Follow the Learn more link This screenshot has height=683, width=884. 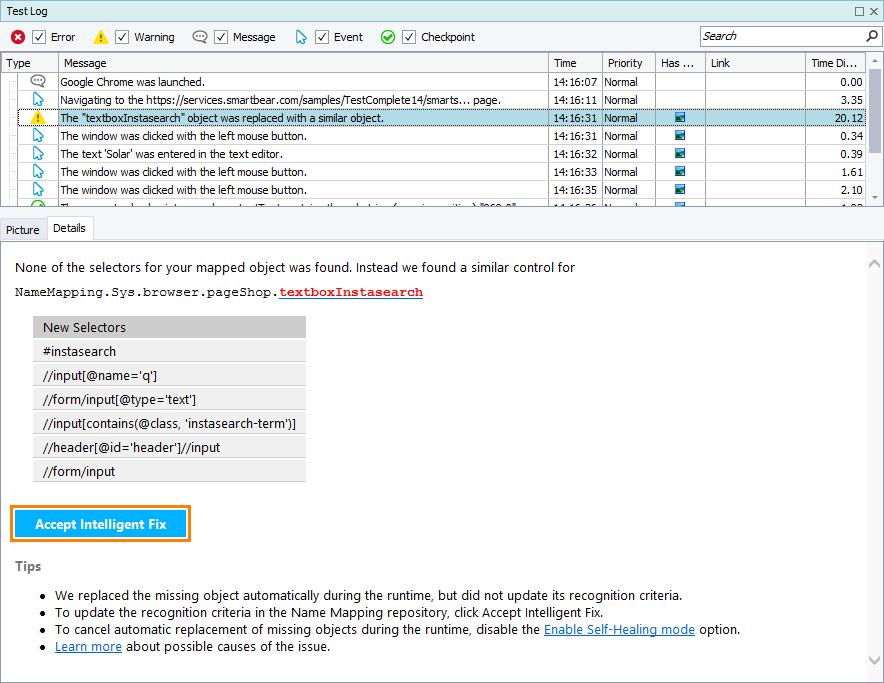pos(88,646)
